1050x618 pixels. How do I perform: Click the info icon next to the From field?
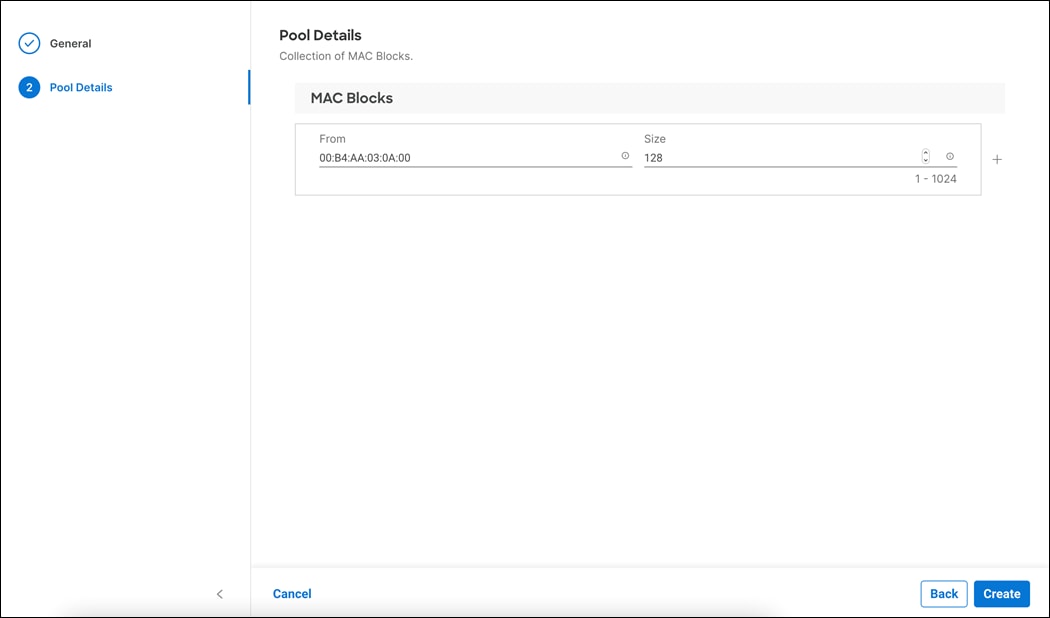click(625, 156)
